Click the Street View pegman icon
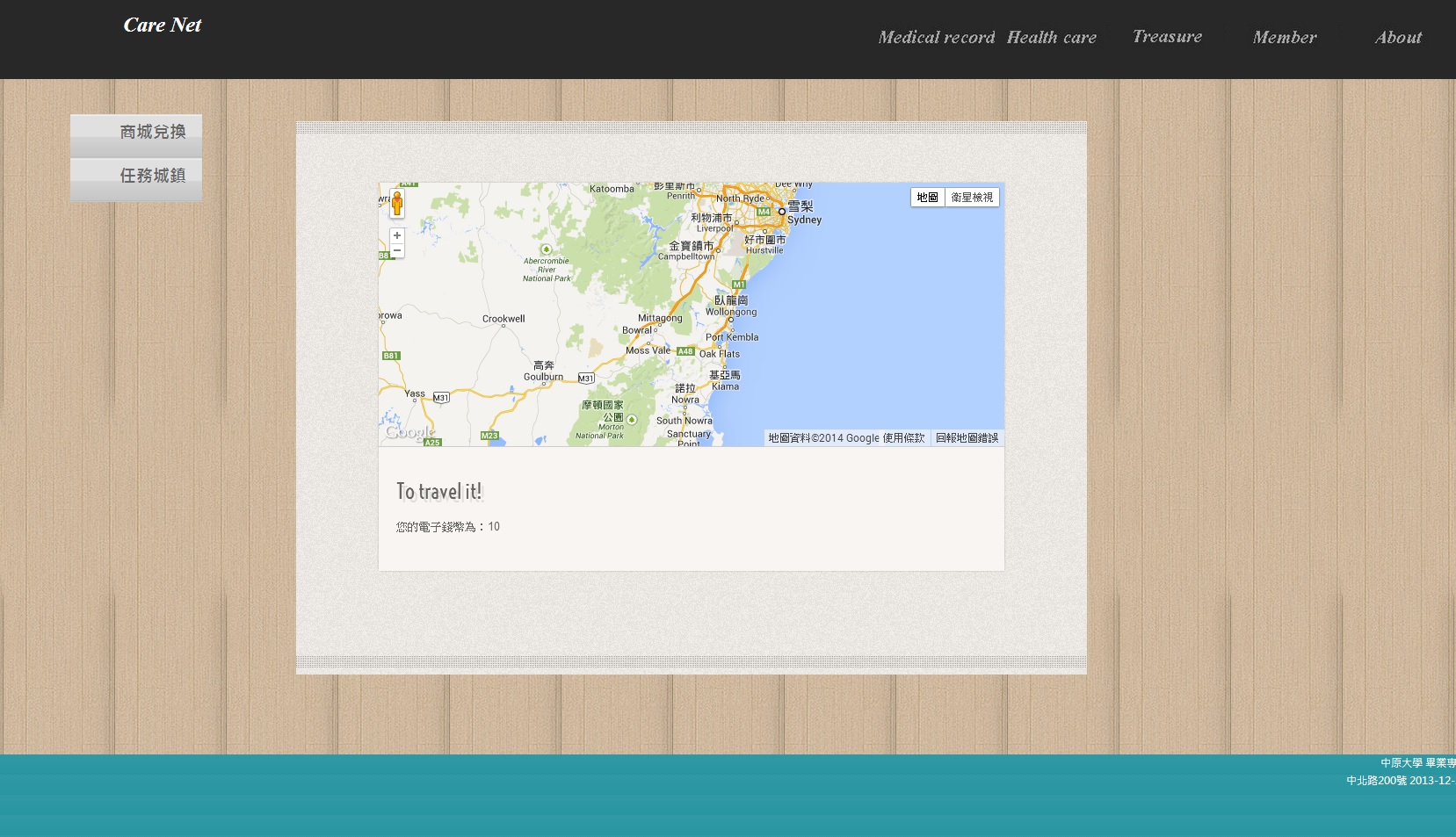This screenshot has height=837, width=1456. click(397, 204)
